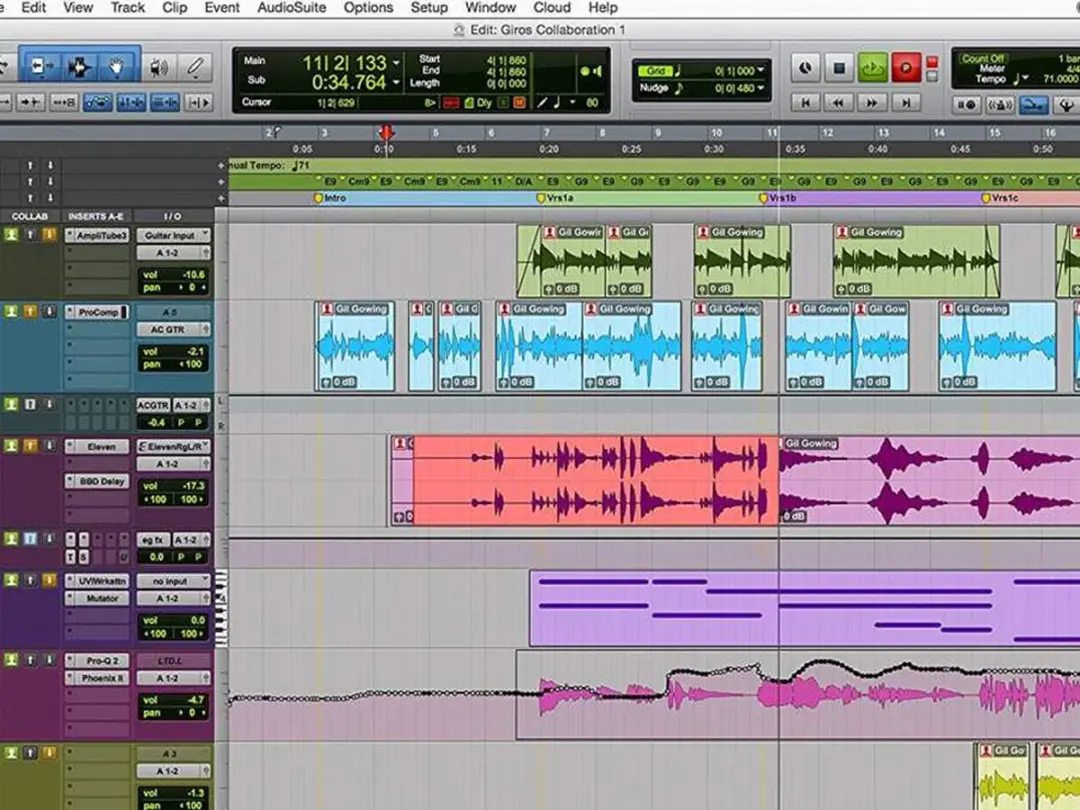1080x810 pixels.
Task: Select the red highlighted guitar clip
Action: [x=596, y=480]
